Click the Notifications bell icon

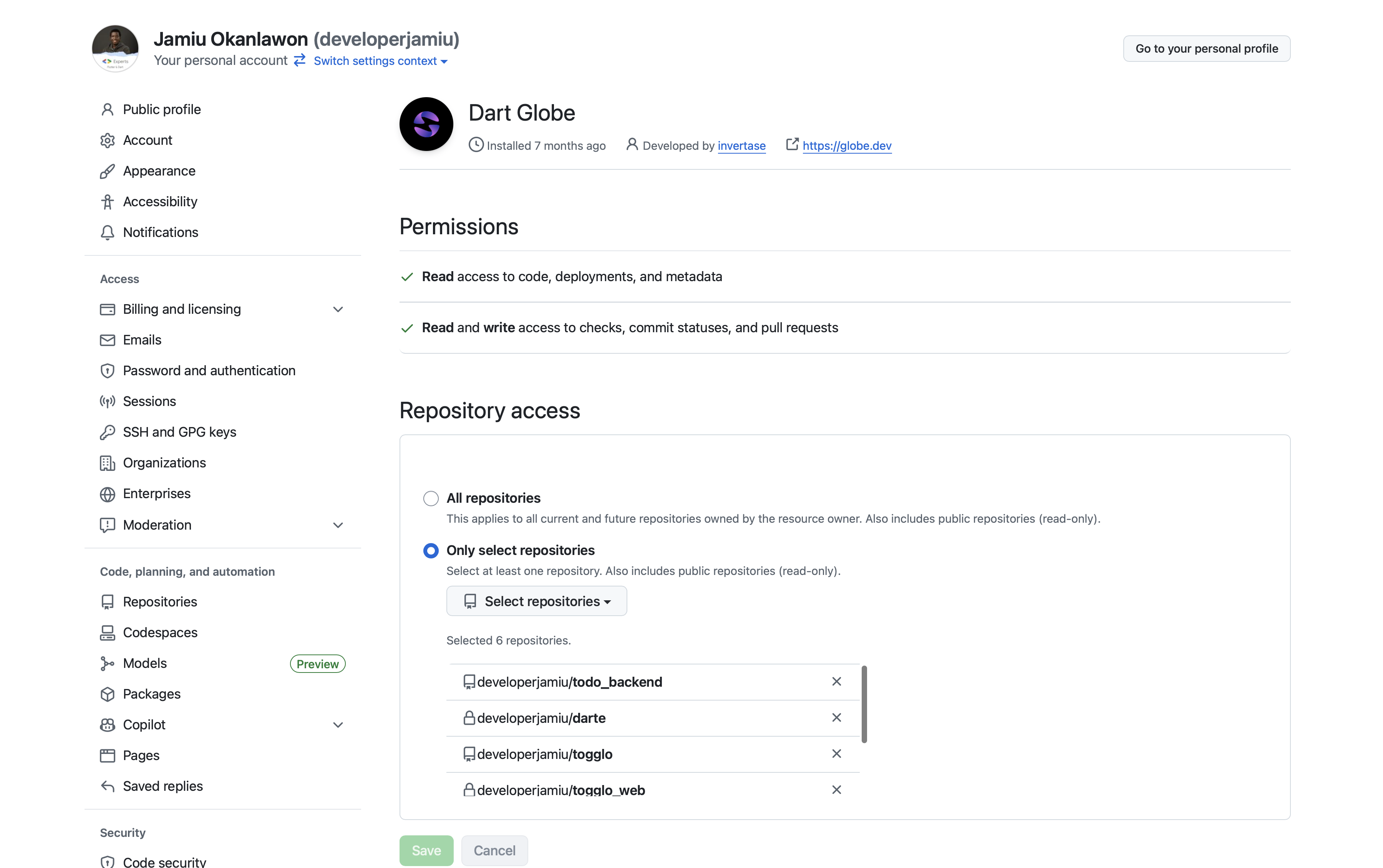tap(107, 232)
